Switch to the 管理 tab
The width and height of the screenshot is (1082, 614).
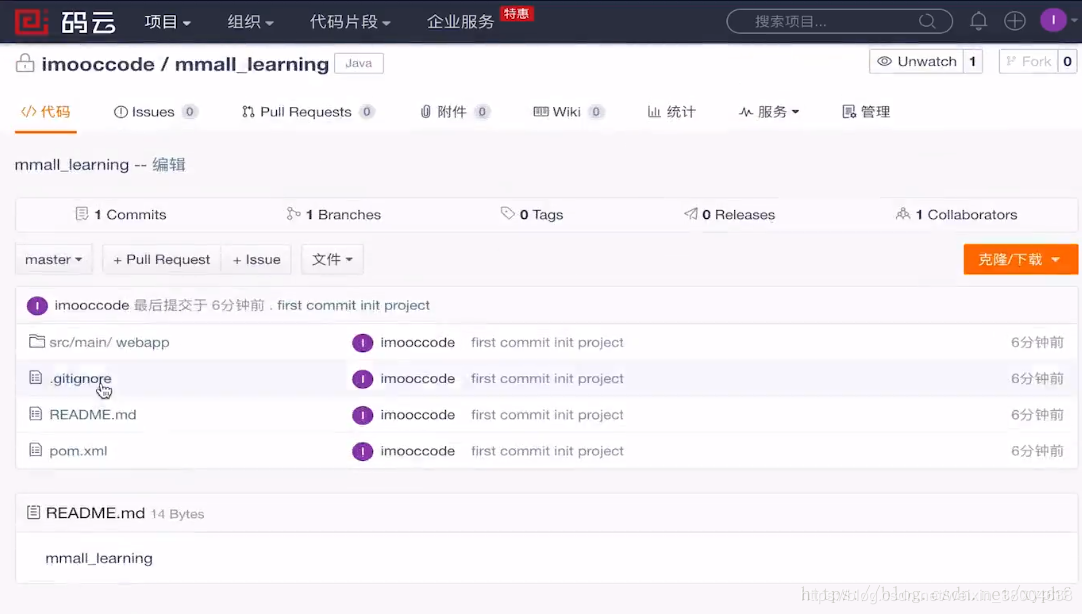[866, 112]
